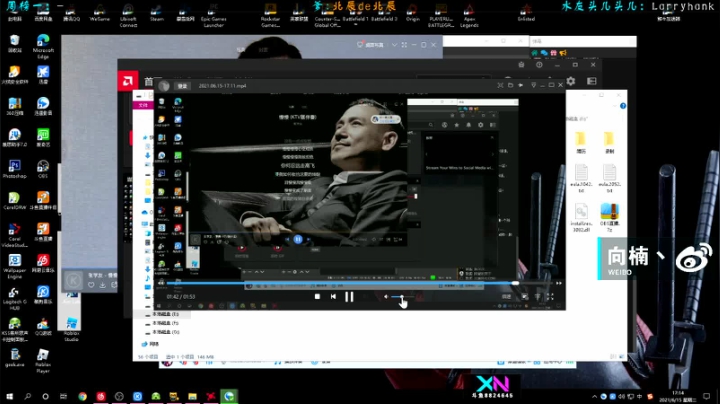Viewport: 720px width, 404px height.
Task: Open Roblox Studio desktop shortcut
Action: [x=71, y=330]
